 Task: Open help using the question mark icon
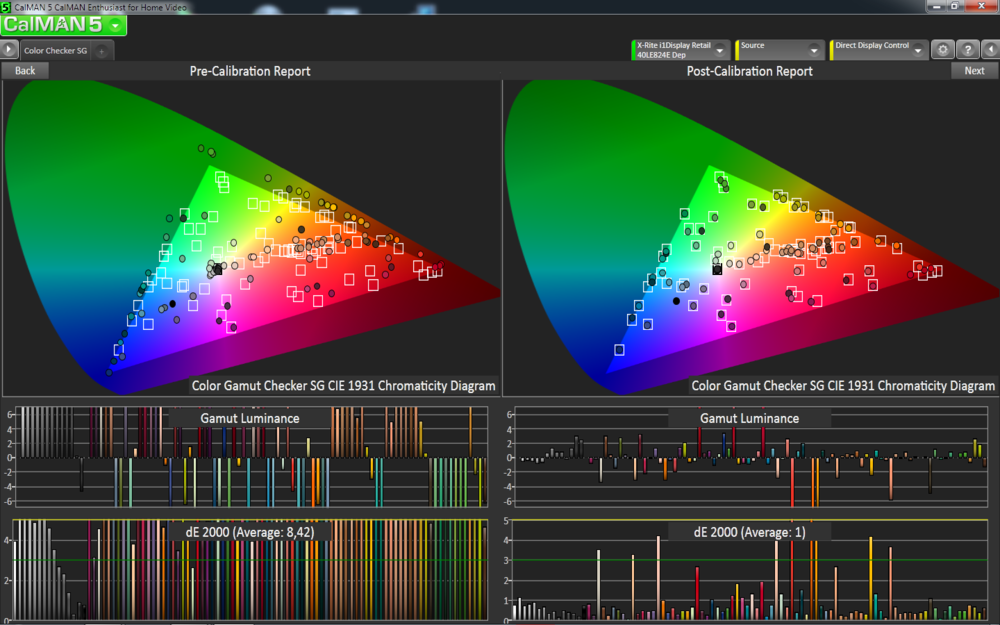click(967, 49)
